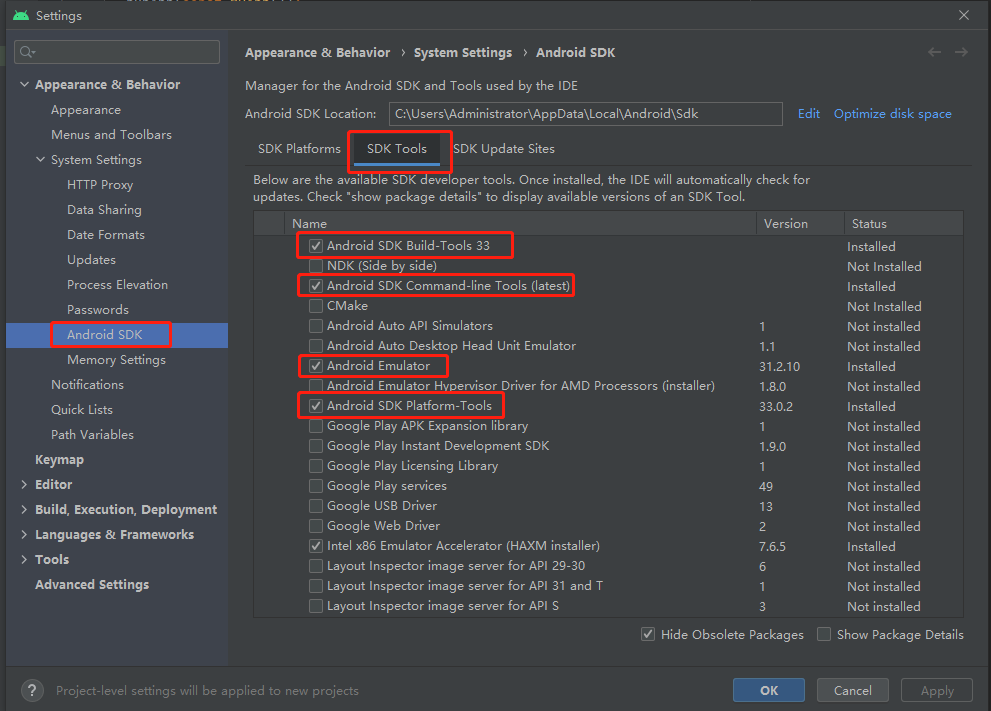
Task: Check Google Web Driver box
Action: click(x=316, y=526)
